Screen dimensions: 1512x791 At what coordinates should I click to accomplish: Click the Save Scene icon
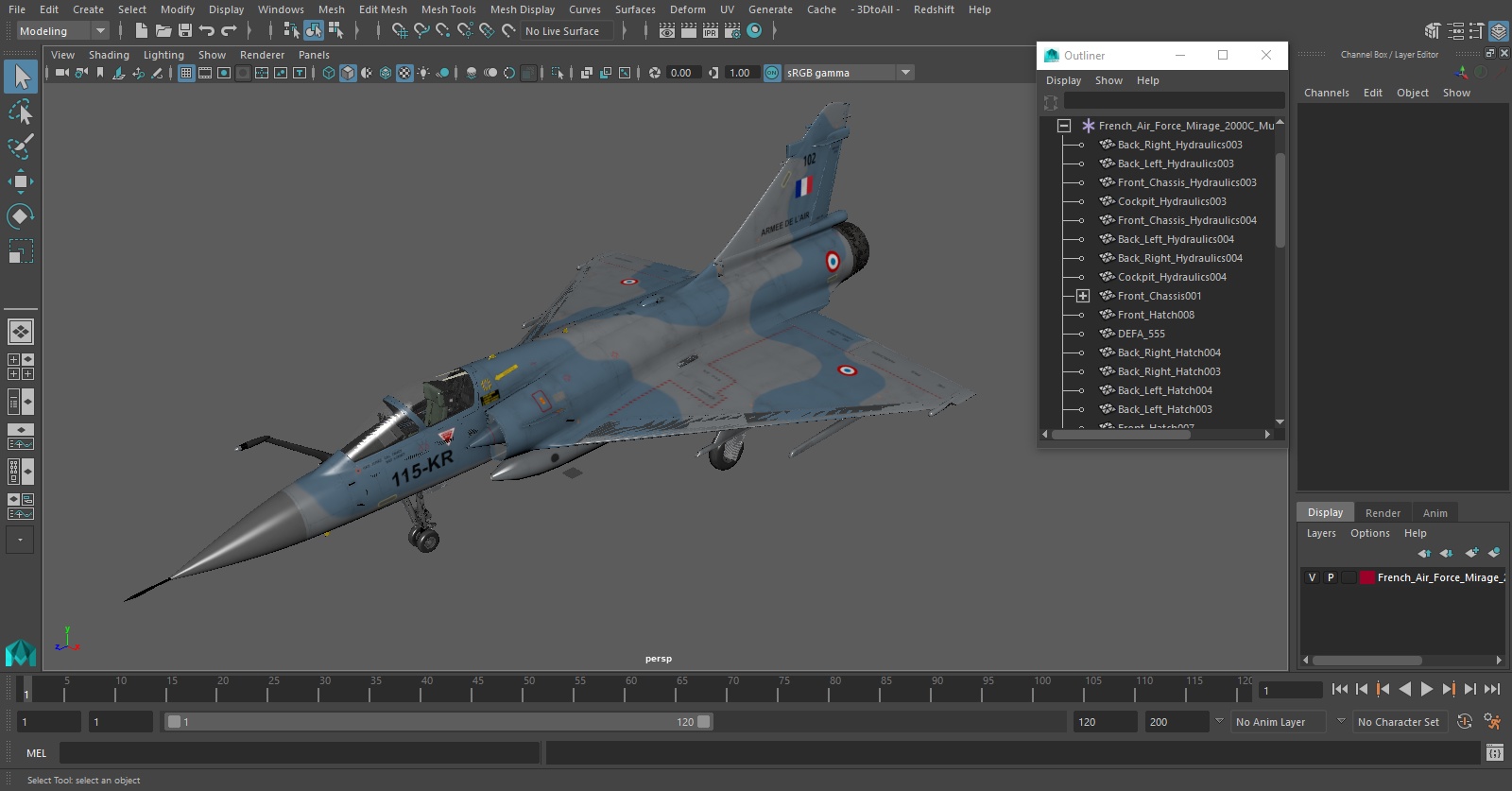click(185, 31)
